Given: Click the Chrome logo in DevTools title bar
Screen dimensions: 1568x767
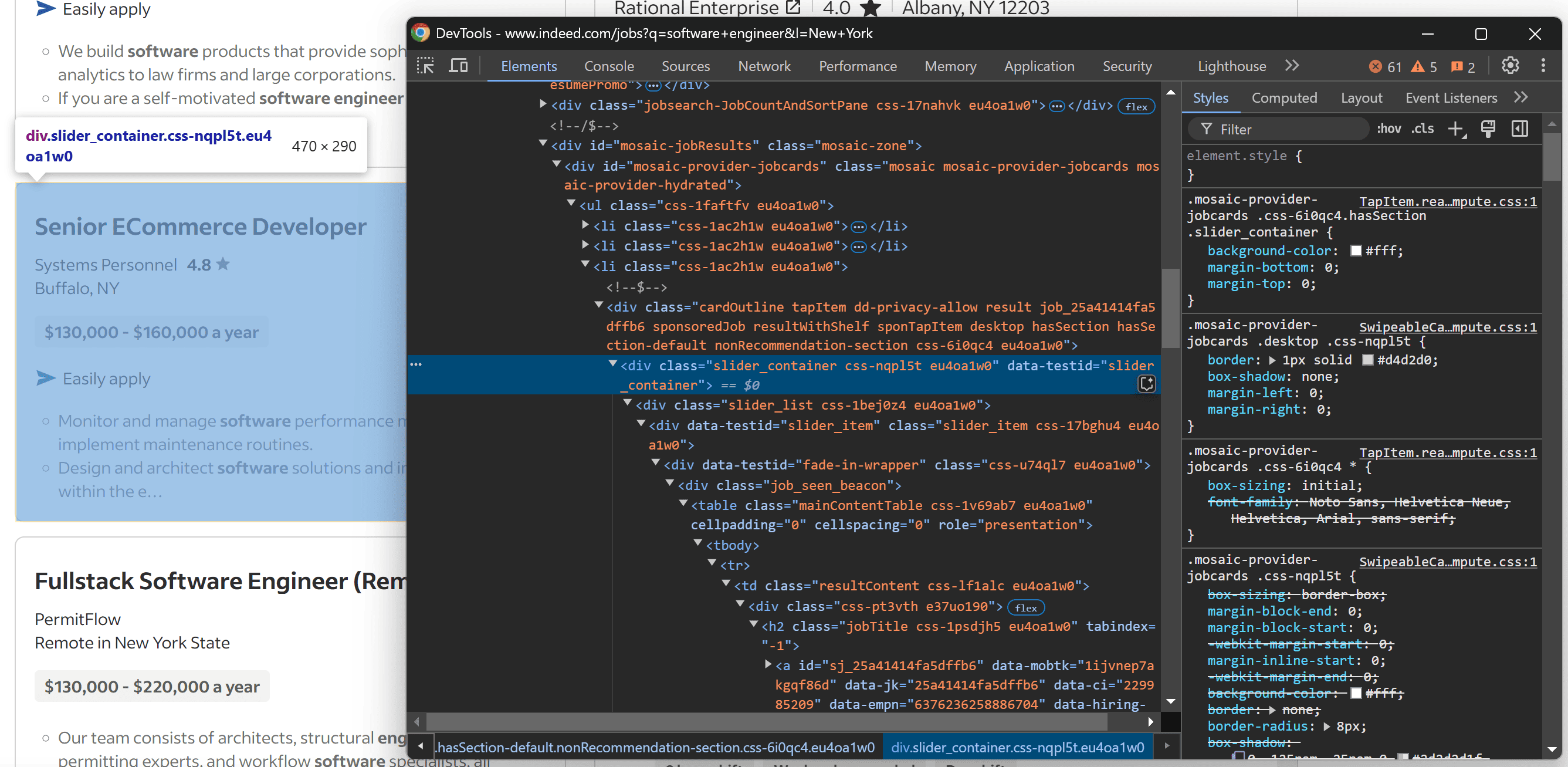Looking at the screenshot, I should (x=421, y=33).
